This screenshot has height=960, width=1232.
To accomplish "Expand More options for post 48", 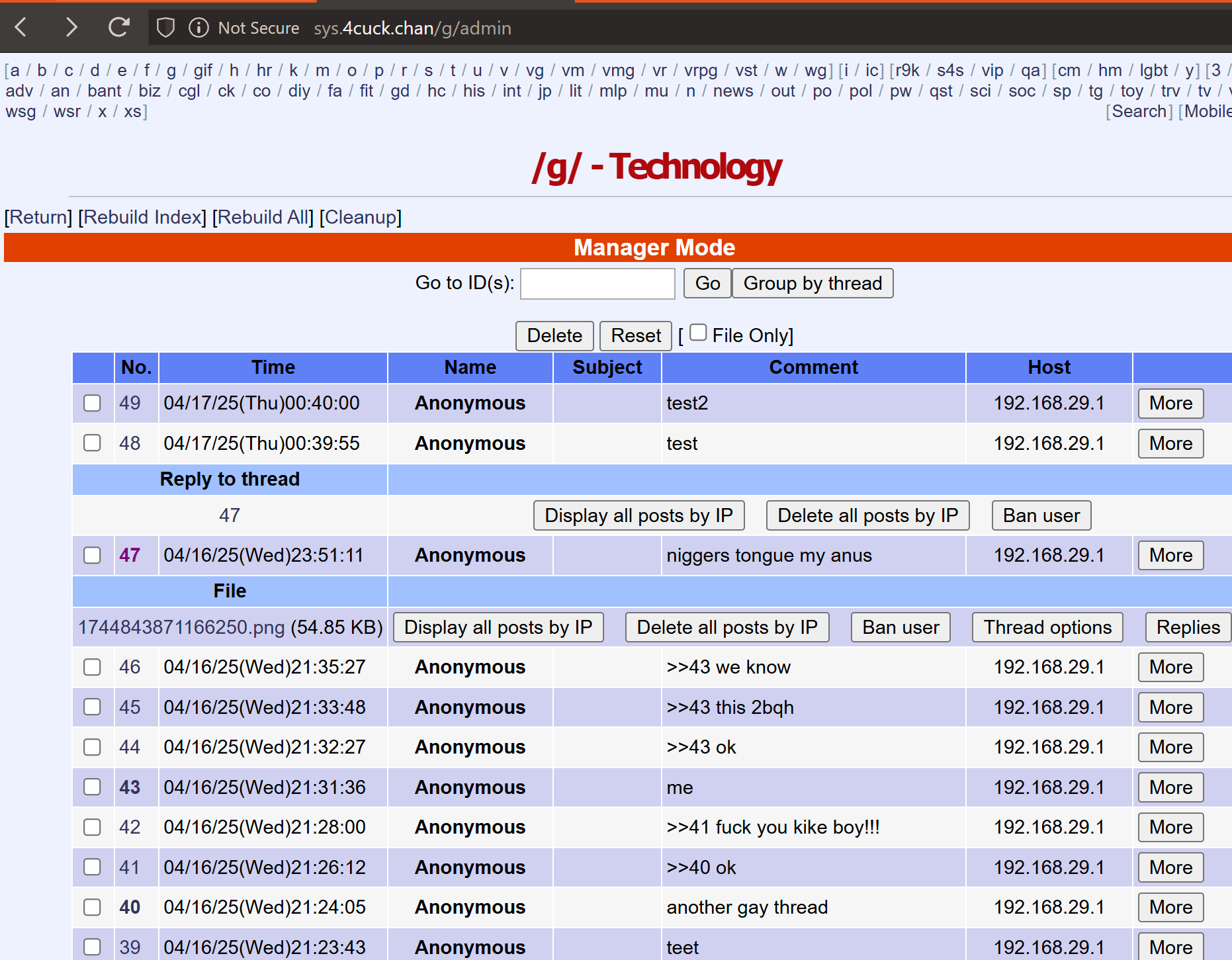I will pos(1170,443).
